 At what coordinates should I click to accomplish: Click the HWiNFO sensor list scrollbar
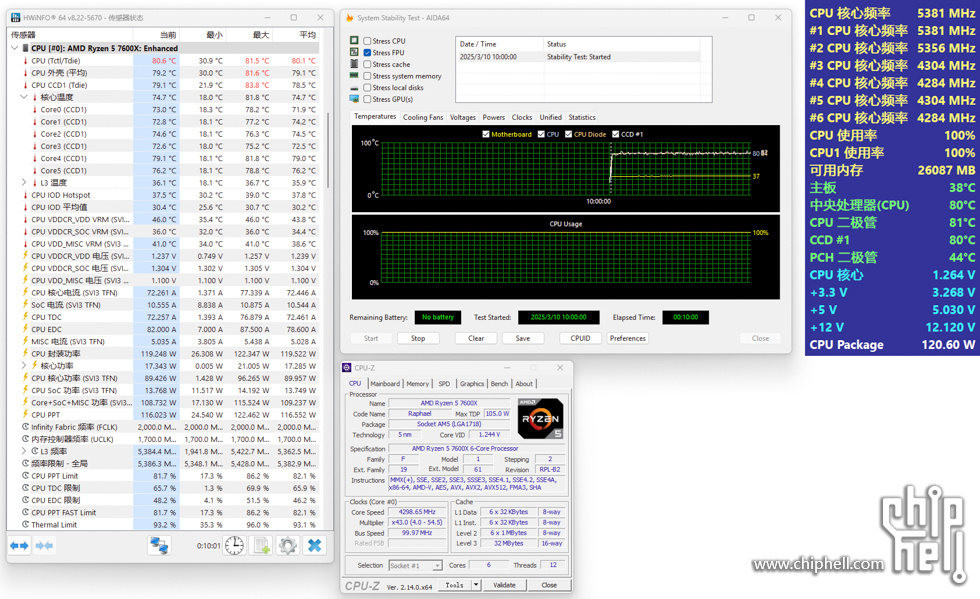pyautogui.click(x=328, y=150)
